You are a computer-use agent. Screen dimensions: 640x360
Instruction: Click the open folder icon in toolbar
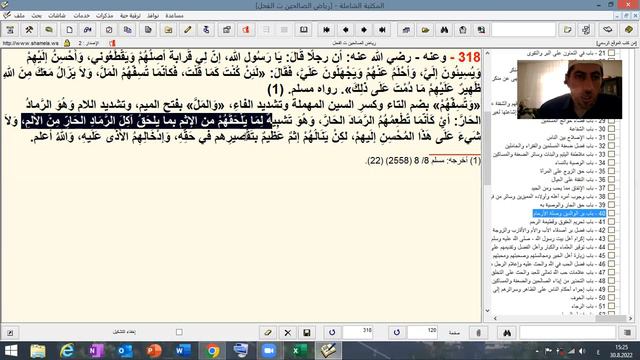tap(425, 30)
